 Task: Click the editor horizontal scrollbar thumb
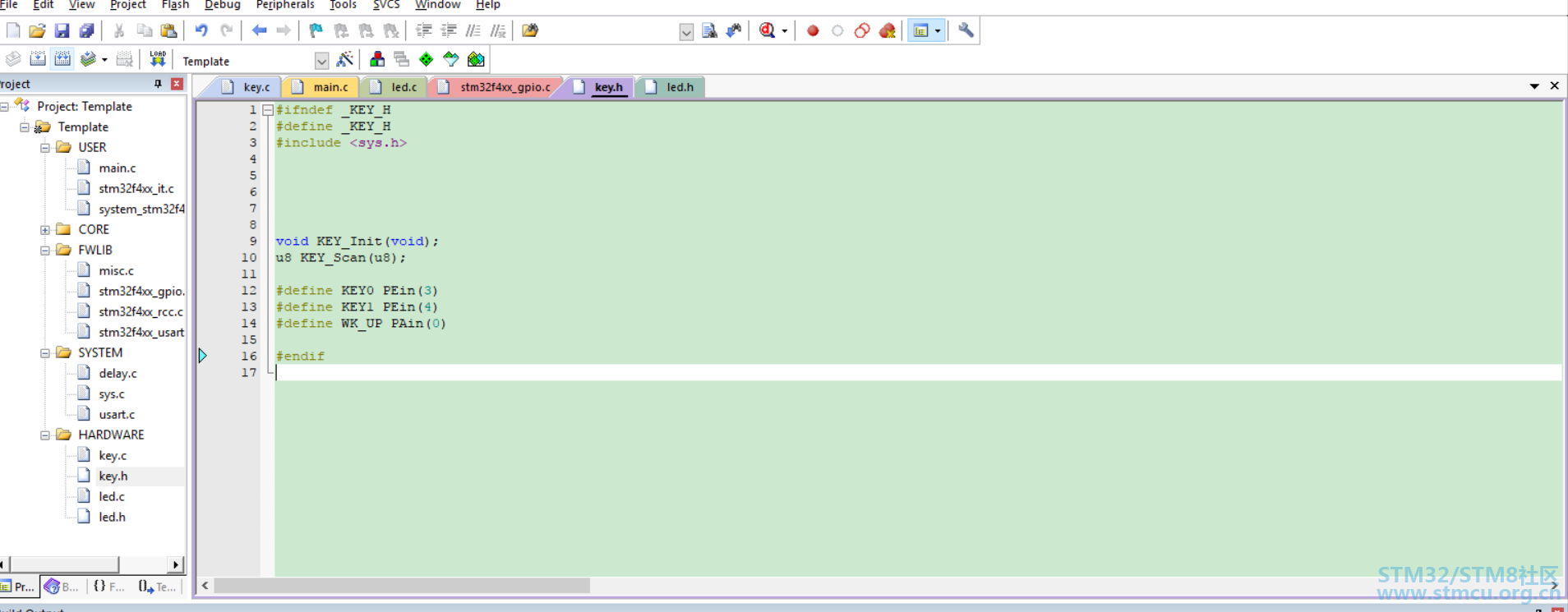click(x=402, y=586)
